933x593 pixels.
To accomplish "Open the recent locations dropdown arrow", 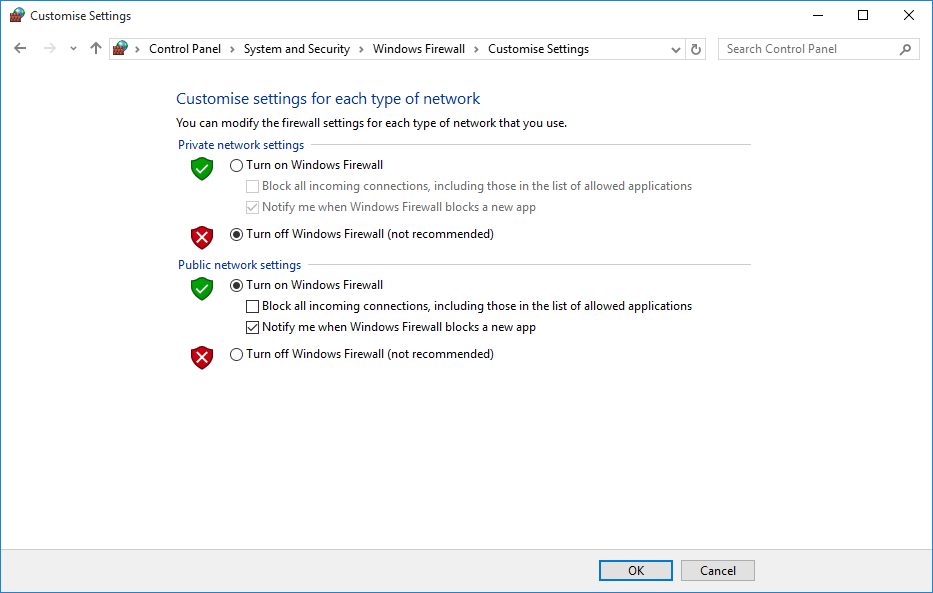I will point(73,49).
